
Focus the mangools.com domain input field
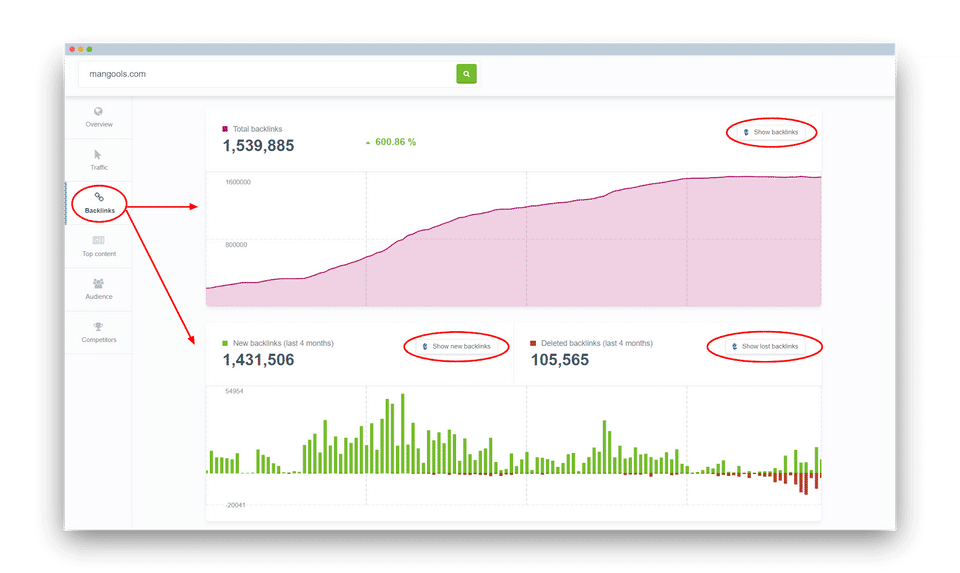coord(267,73)
